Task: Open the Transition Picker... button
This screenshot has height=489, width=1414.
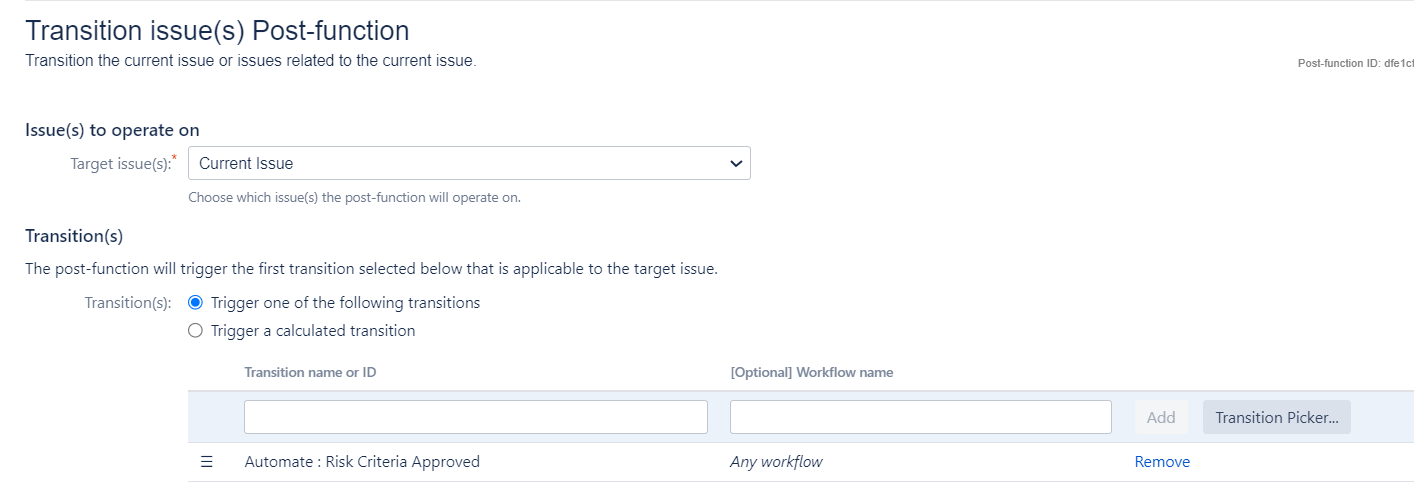Action: tap(1277, 417)
